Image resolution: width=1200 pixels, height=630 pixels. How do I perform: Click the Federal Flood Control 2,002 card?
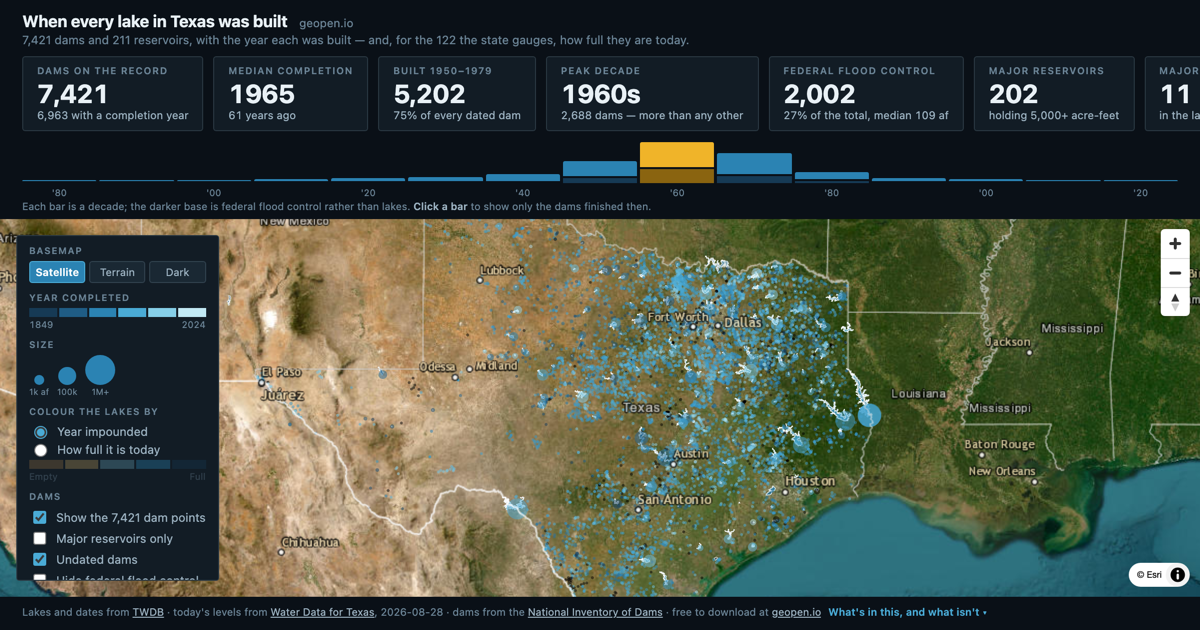pyautogui.click(x=866, y=94)
